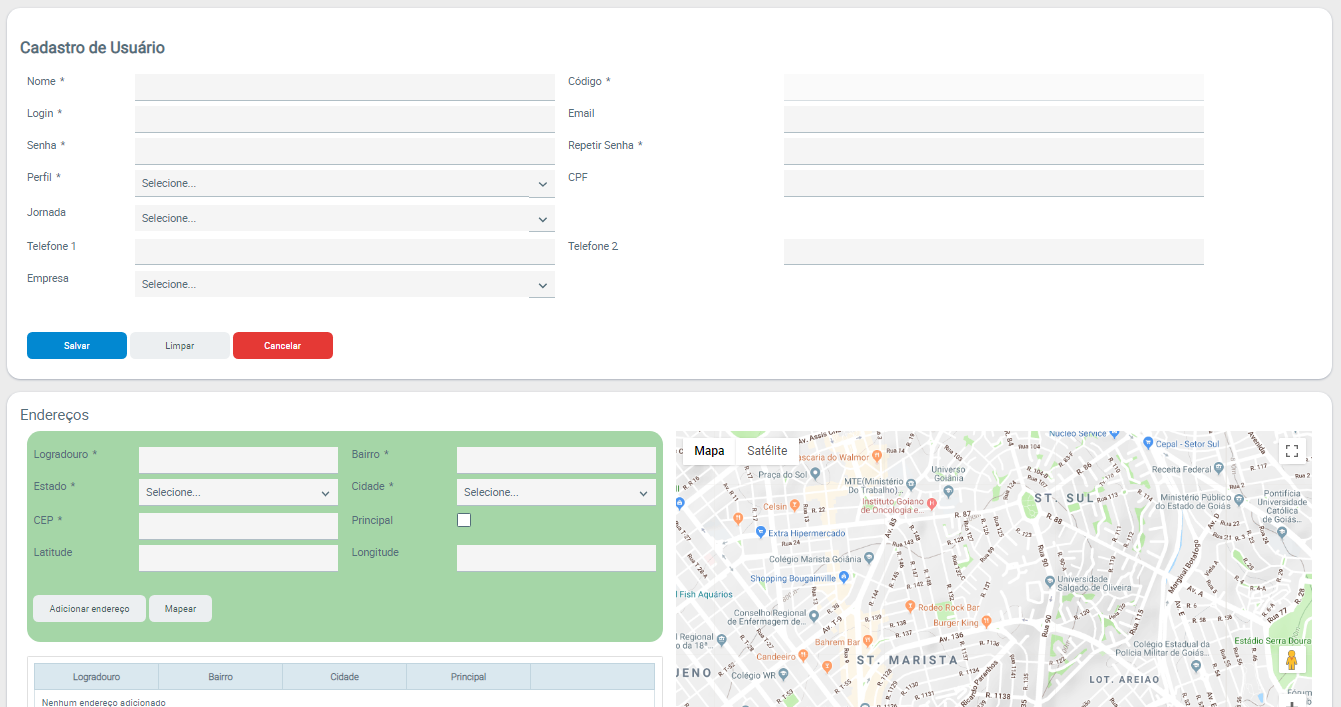1341x707 pixels.
Task: Click the Telefone 2 field
Action: click(x=993, y=252)
